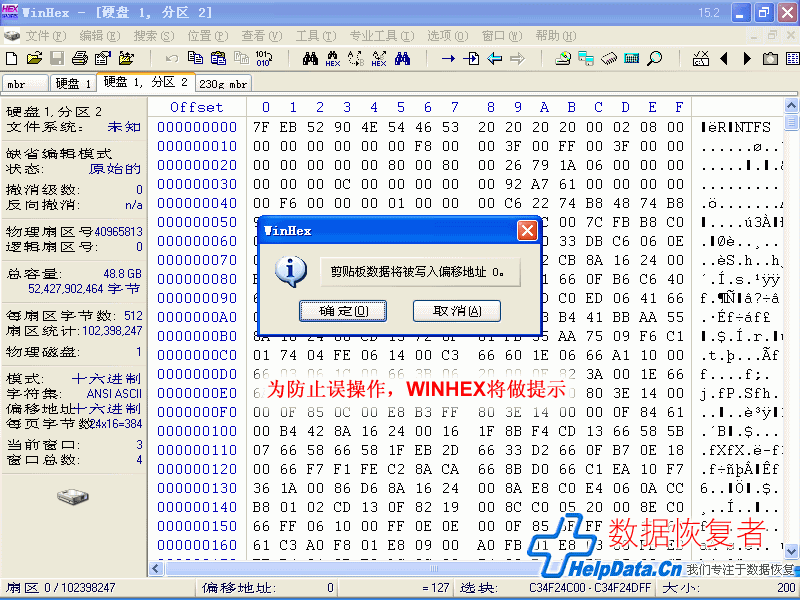Open the 帮助(H) menu
The height and width of the screenshot is (600, 800).
(556, 36)
